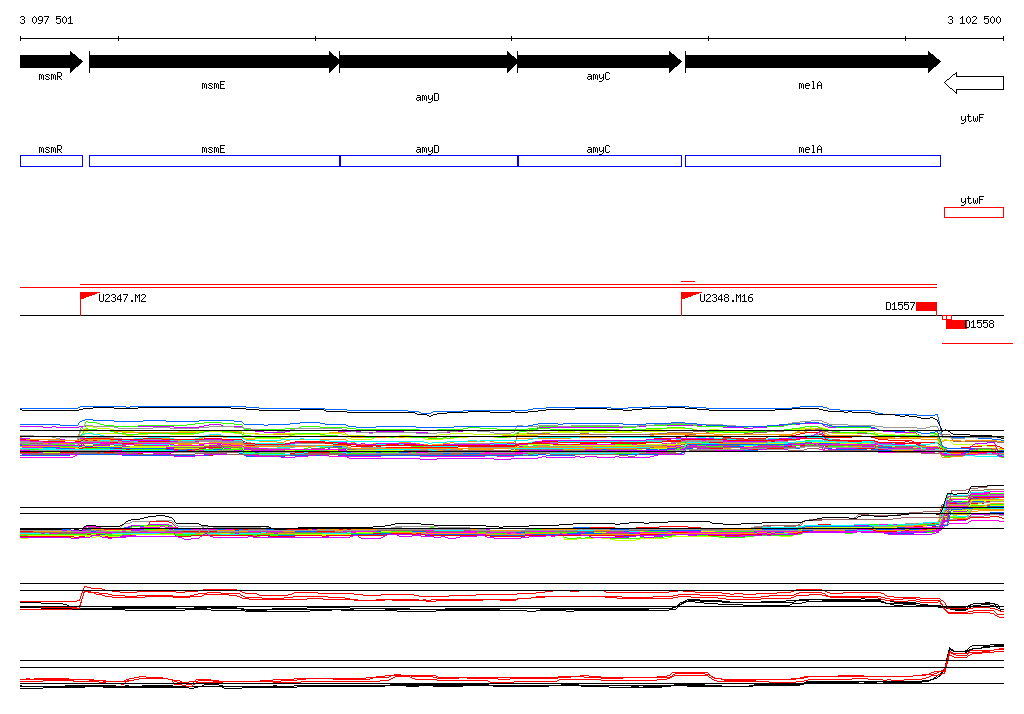Click the blue amyD annotation box
Screen dimensions: 1024x714
428,161
